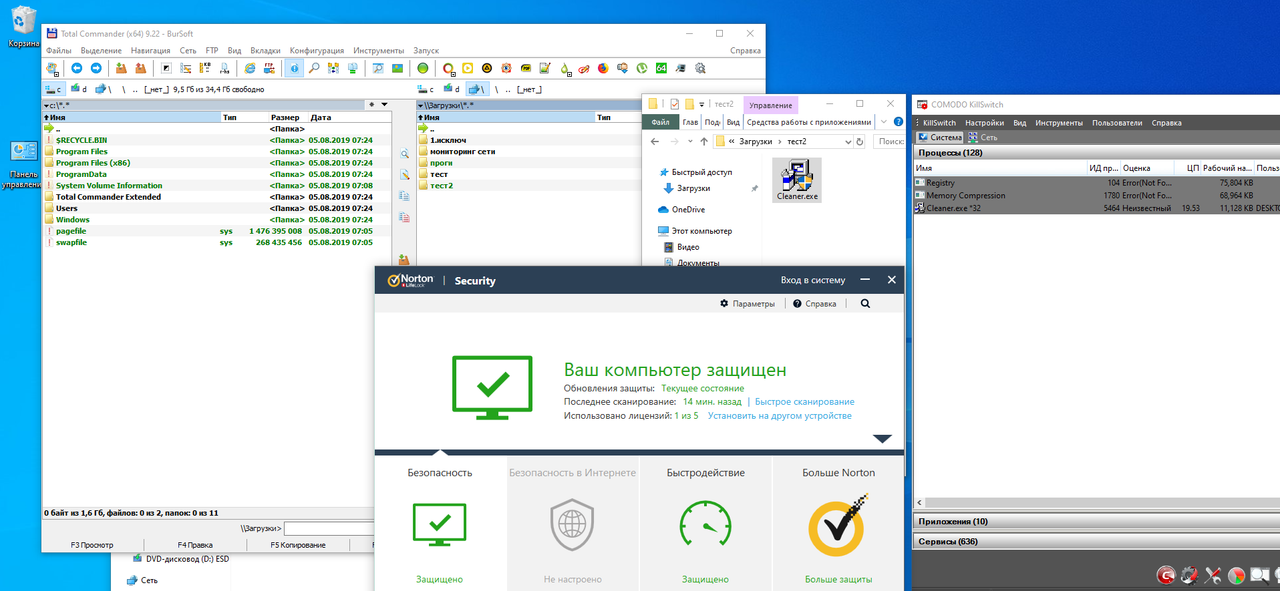The image size is (1280, 591).
Task: Click the forward arrow in Total Commander toolbar
Action: (96, 68)
